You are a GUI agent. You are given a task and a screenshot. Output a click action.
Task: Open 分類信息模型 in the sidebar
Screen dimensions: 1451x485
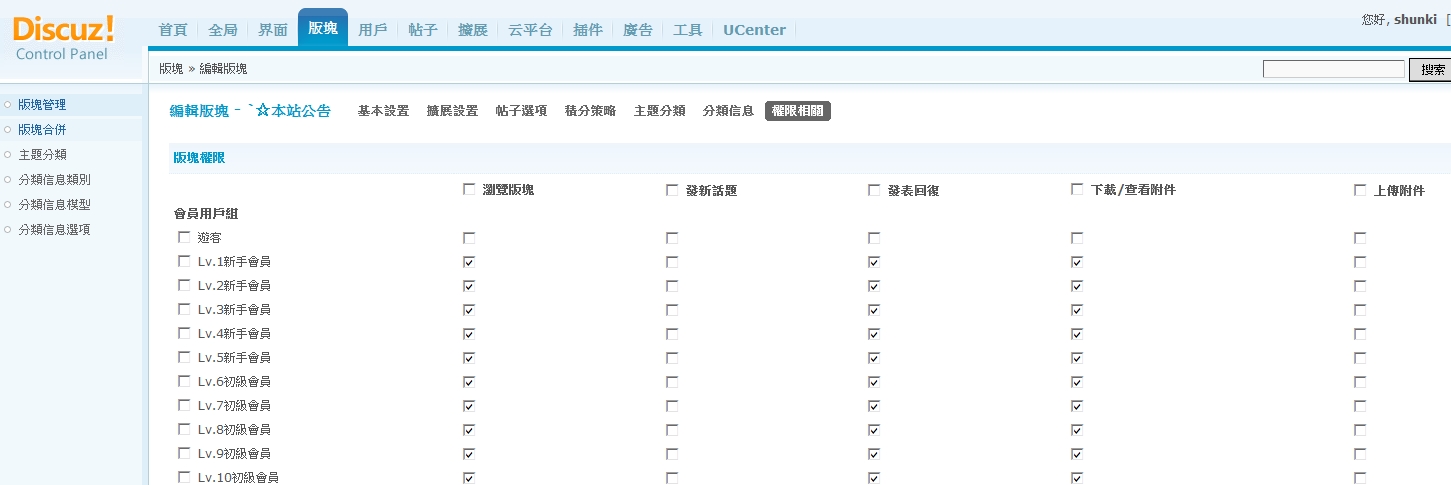55,205
